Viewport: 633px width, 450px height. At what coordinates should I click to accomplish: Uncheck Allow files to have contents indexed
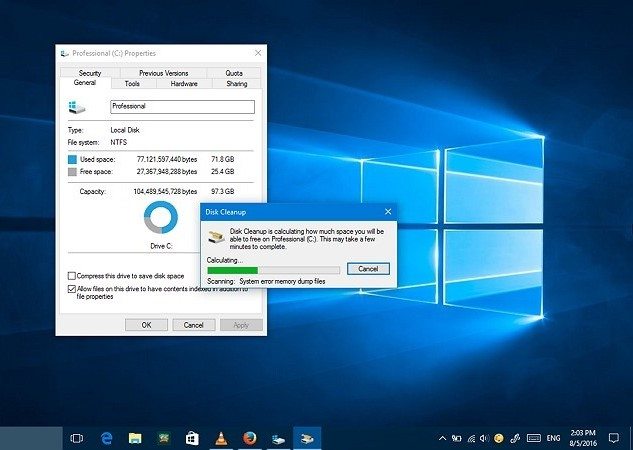coord(71,289)
